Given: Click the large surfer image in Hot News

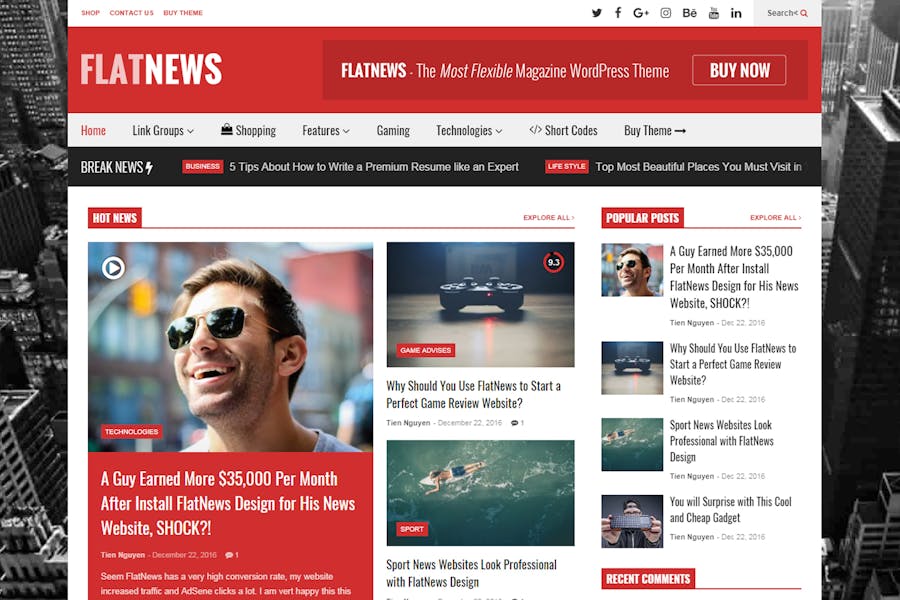Looking at the screenshot, I should pos(480,493).
